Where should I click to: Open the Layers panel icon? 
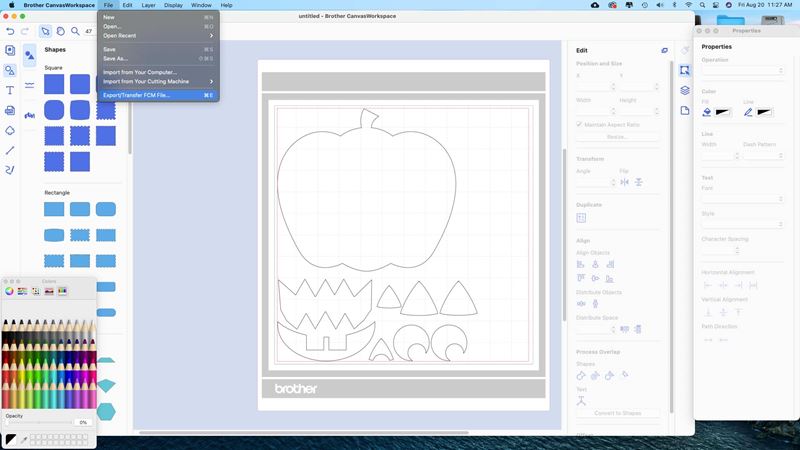pyautogui.click(x=685, y=90)
